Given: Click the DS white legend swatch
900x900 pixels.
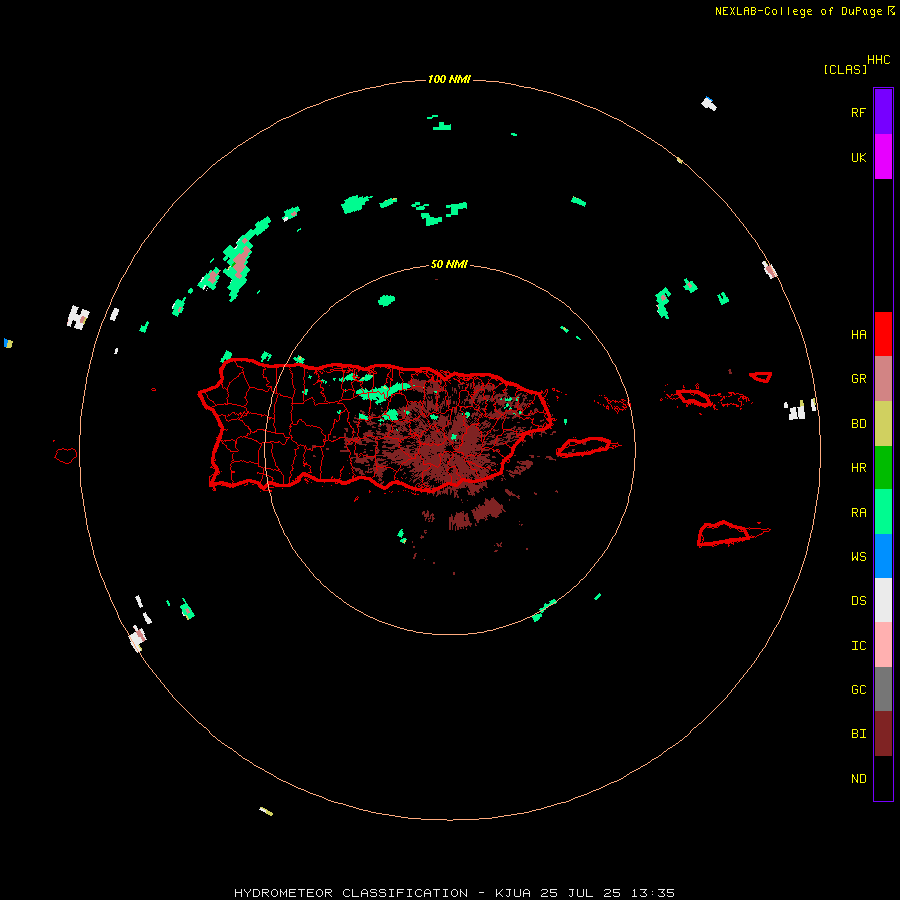Looking at the screenshot, I should pos(883,600).
